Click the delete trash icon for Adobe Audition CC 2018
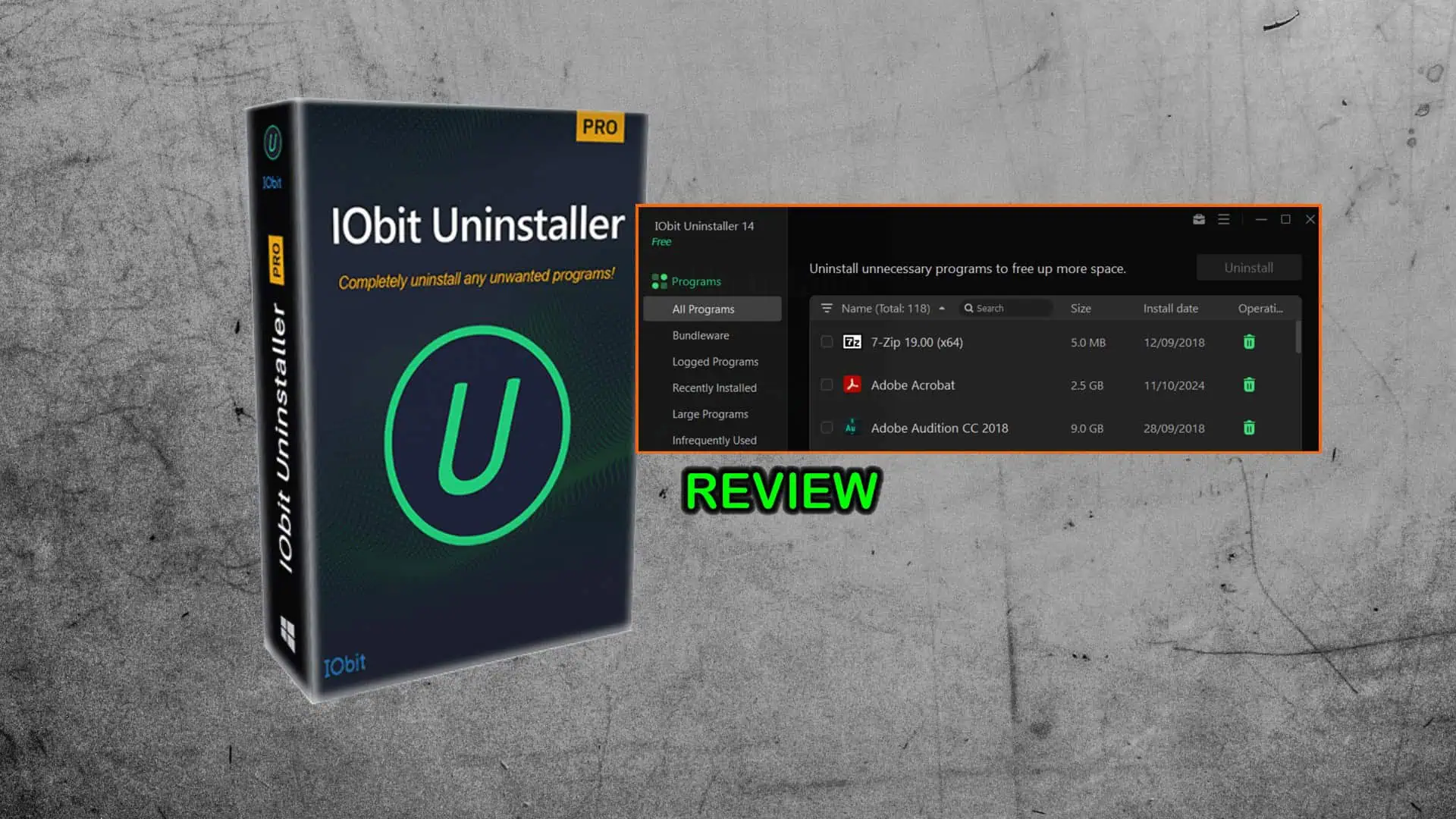This screenshot has height=819, width=1456. [x=1249, y=428]
